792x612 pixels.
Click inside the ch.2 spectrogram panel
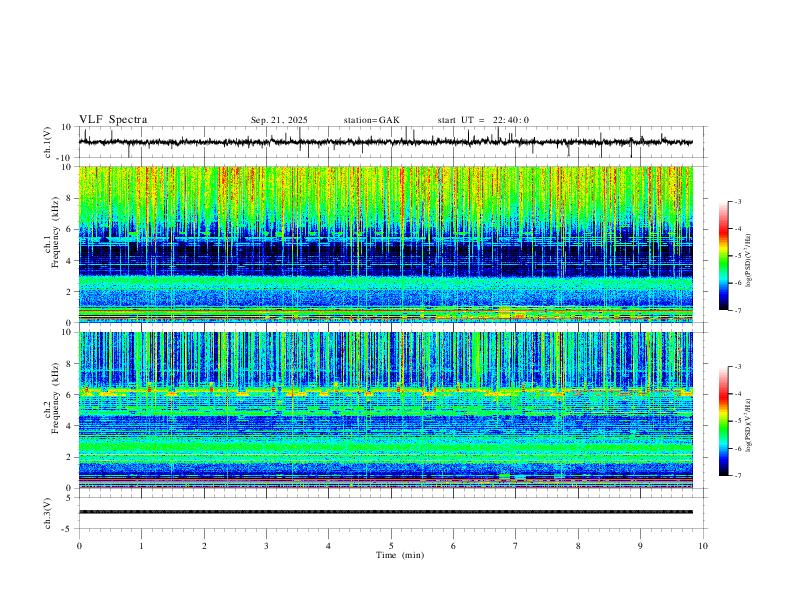point(385,410)
